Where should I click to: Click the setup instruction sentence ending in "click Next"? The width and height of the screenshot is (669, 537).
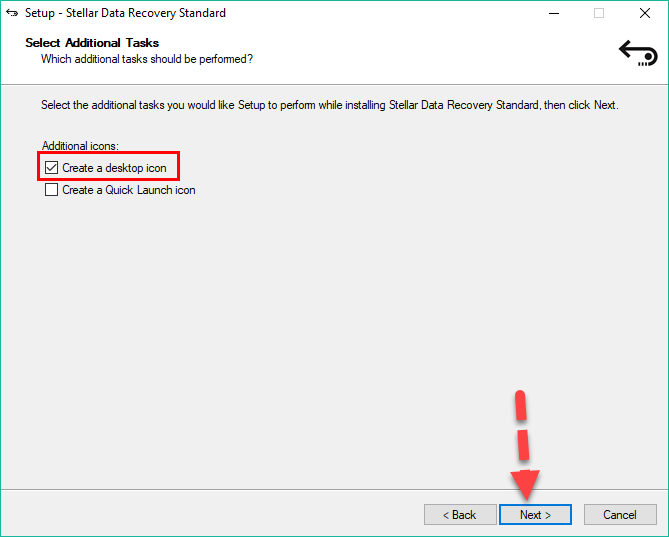tap(329, 105)
